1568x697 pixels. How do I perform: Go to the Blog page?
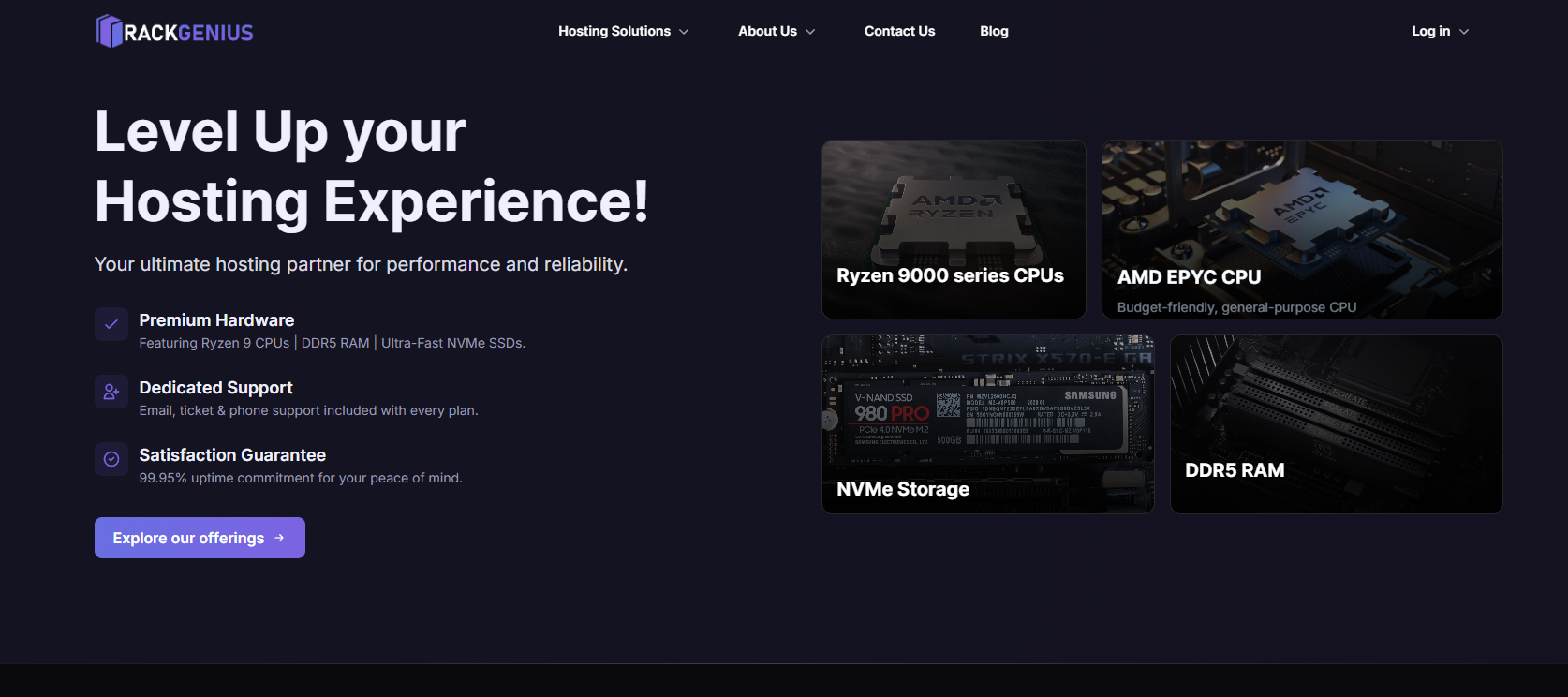pyautogui.click(x=994, y=31)
